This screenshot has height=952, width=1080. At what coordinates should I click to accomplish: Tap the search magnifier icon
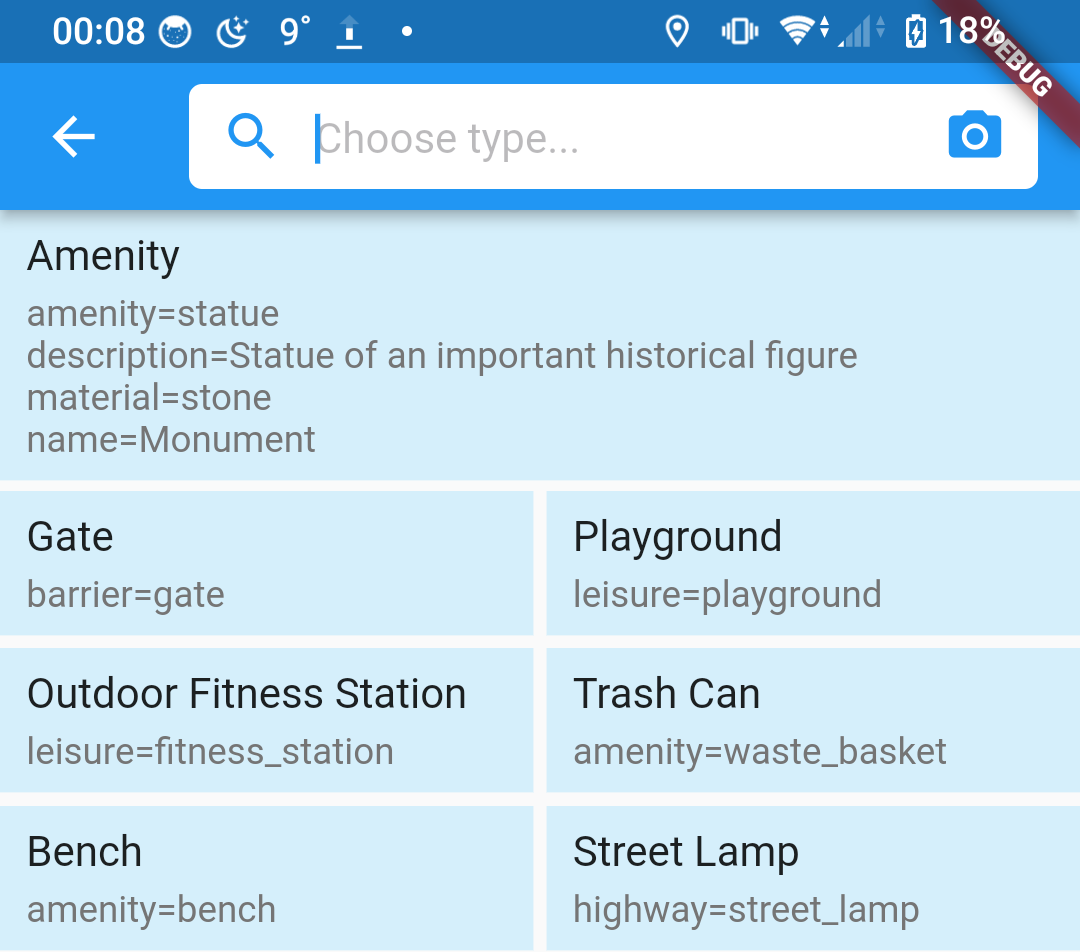pyautogui.click(x=251, y=136)
